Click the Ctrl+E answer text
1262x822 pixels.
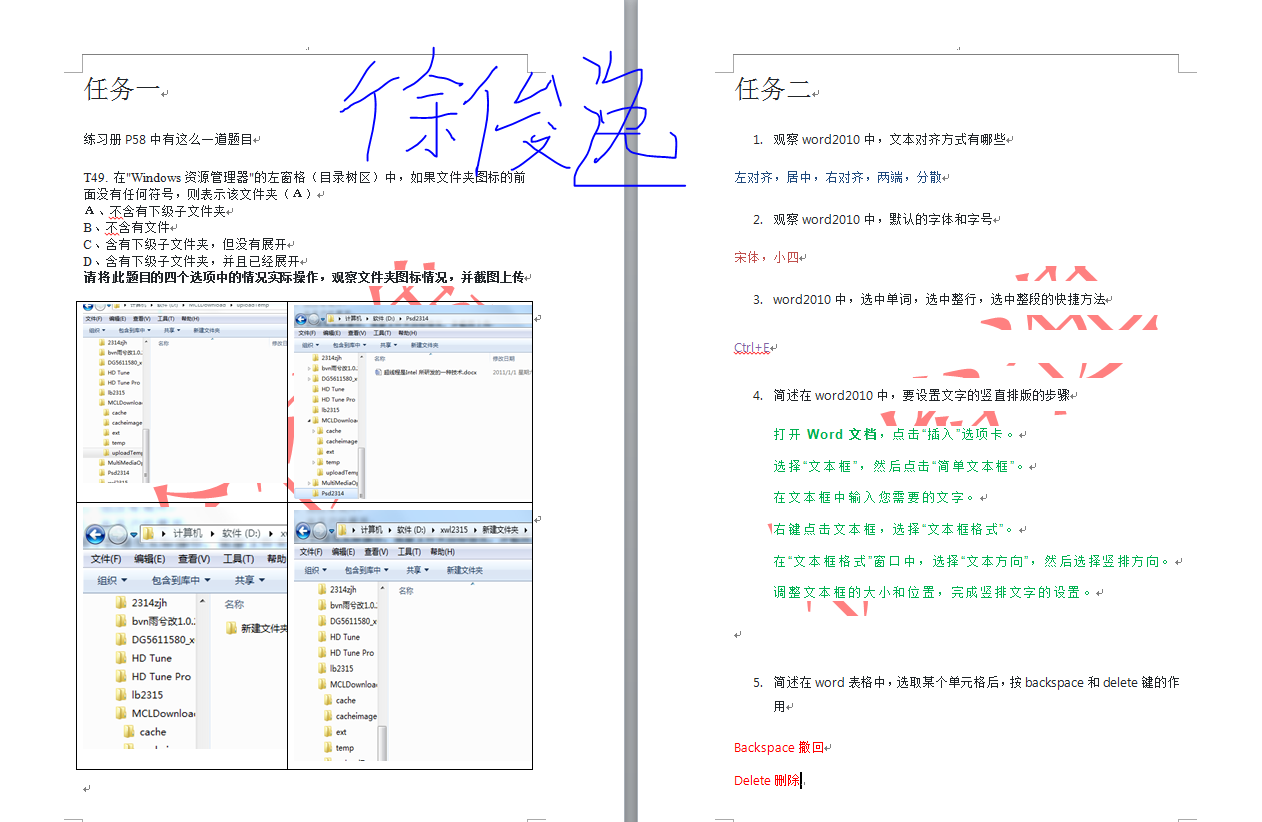coord(752,348)
